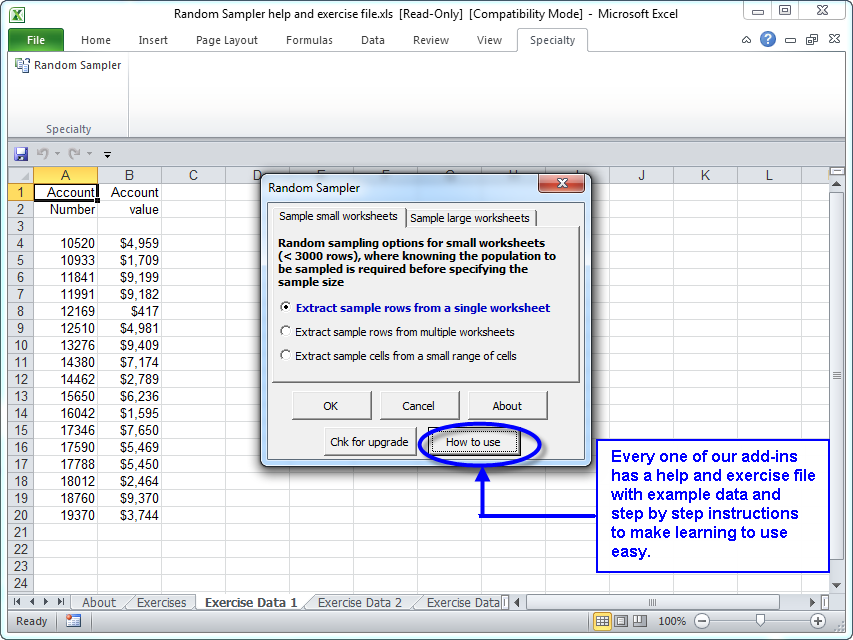The height and width of the screenshot is (640, 853).
Task: Switch to Page Layout view icon in status bar
Action: (620, 621)
